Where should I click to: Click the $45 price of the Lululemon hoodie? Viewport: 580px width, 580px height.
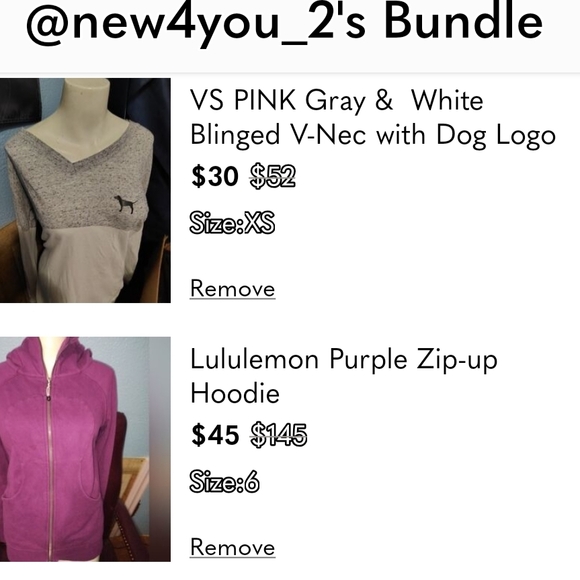[215, 435]
